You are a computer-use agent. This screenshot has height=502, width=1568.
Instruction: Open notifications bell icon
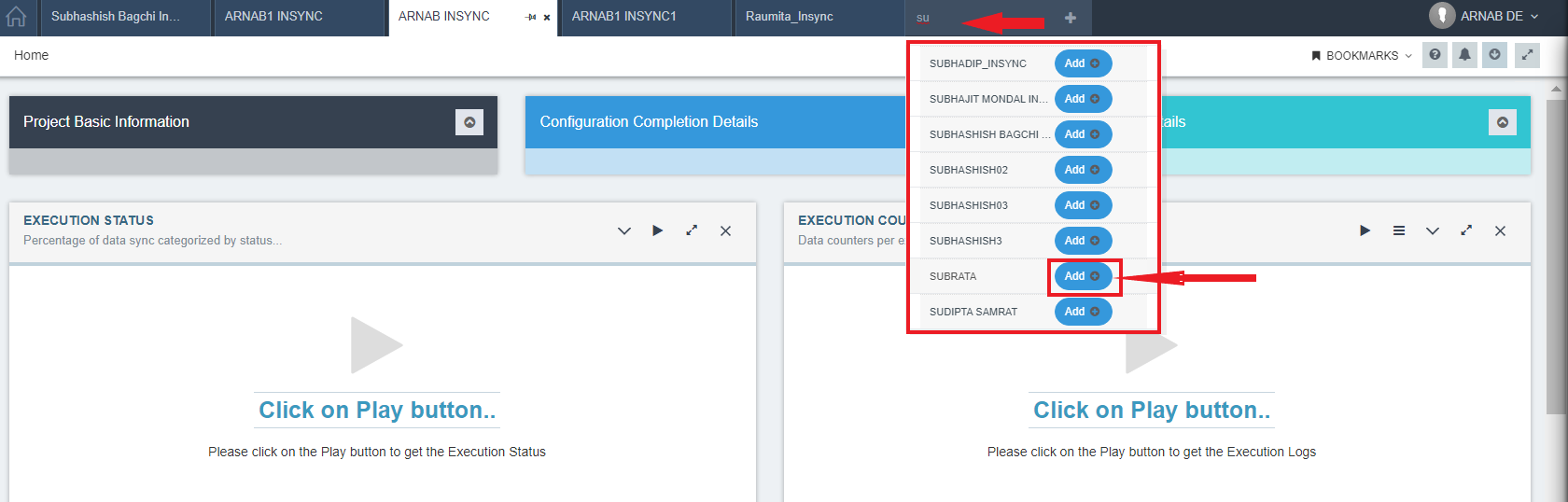click(x=1464, y=55)
